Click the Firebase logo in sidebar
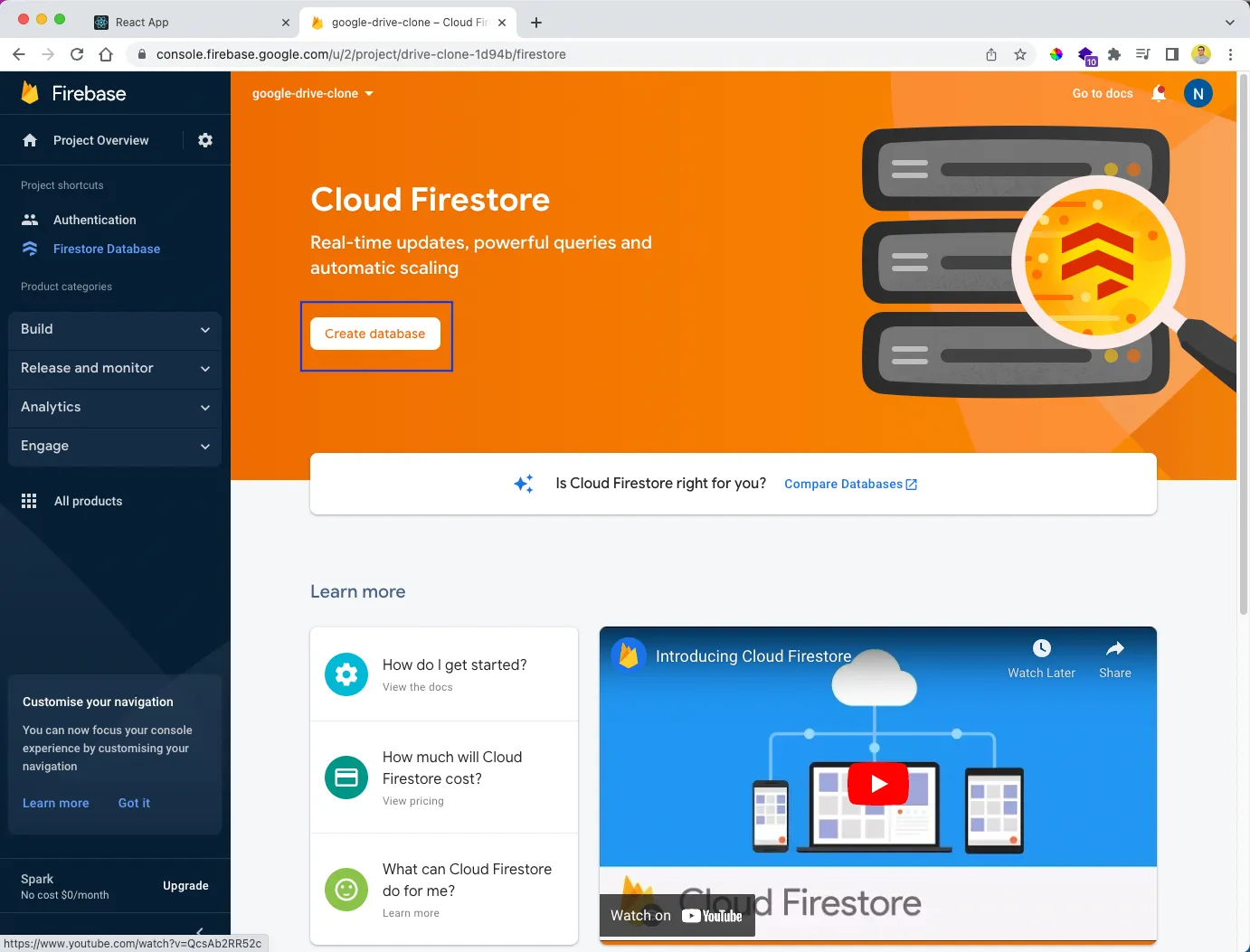 30,92
